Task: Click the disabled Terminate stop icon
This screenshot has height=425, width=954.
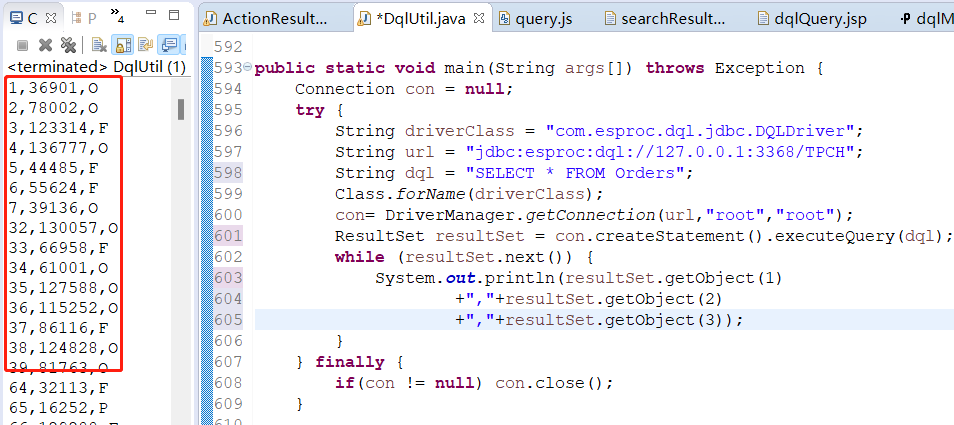Action: (22, 46)
